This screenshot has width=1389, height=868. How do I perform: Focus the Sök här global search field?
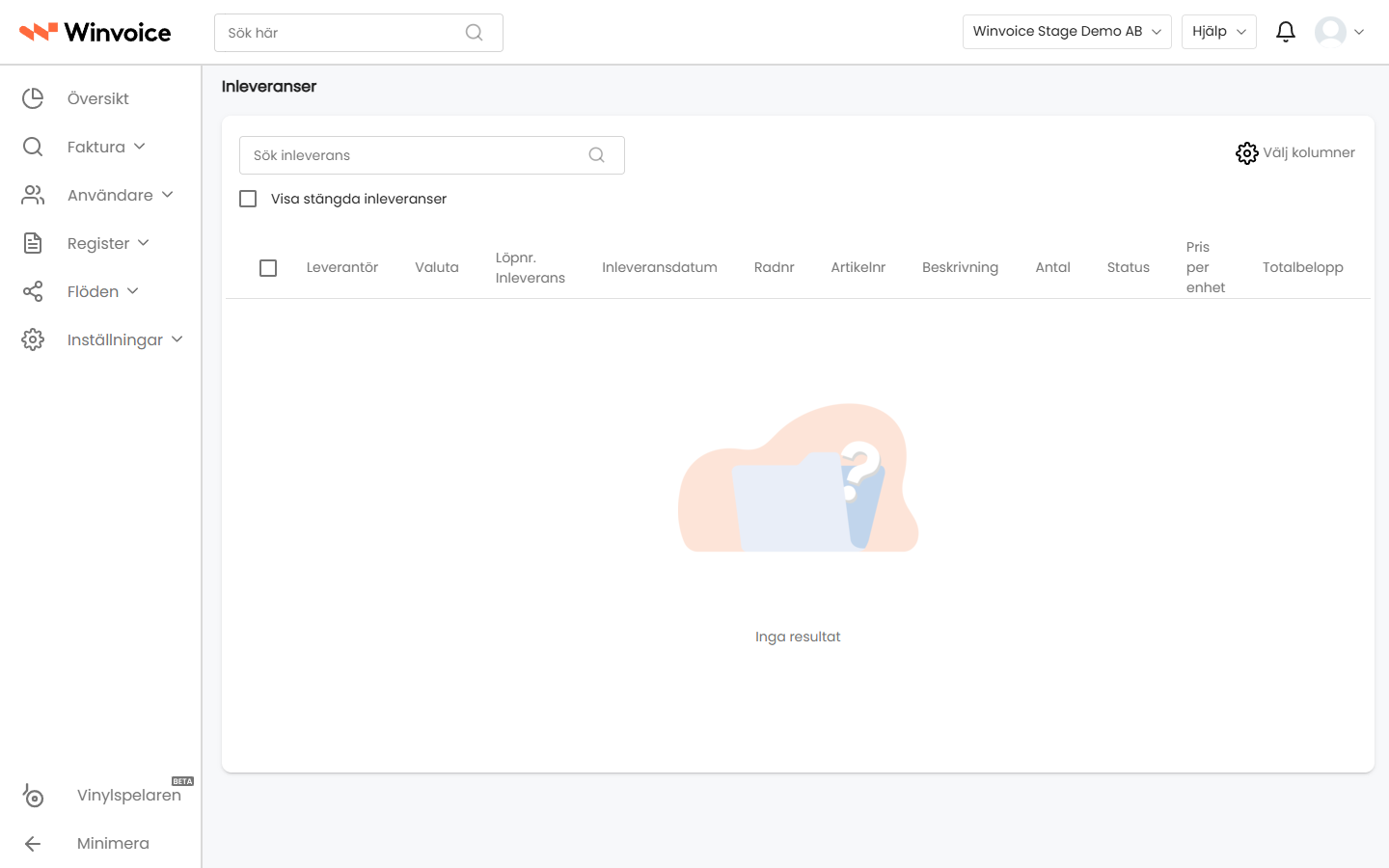359,33
